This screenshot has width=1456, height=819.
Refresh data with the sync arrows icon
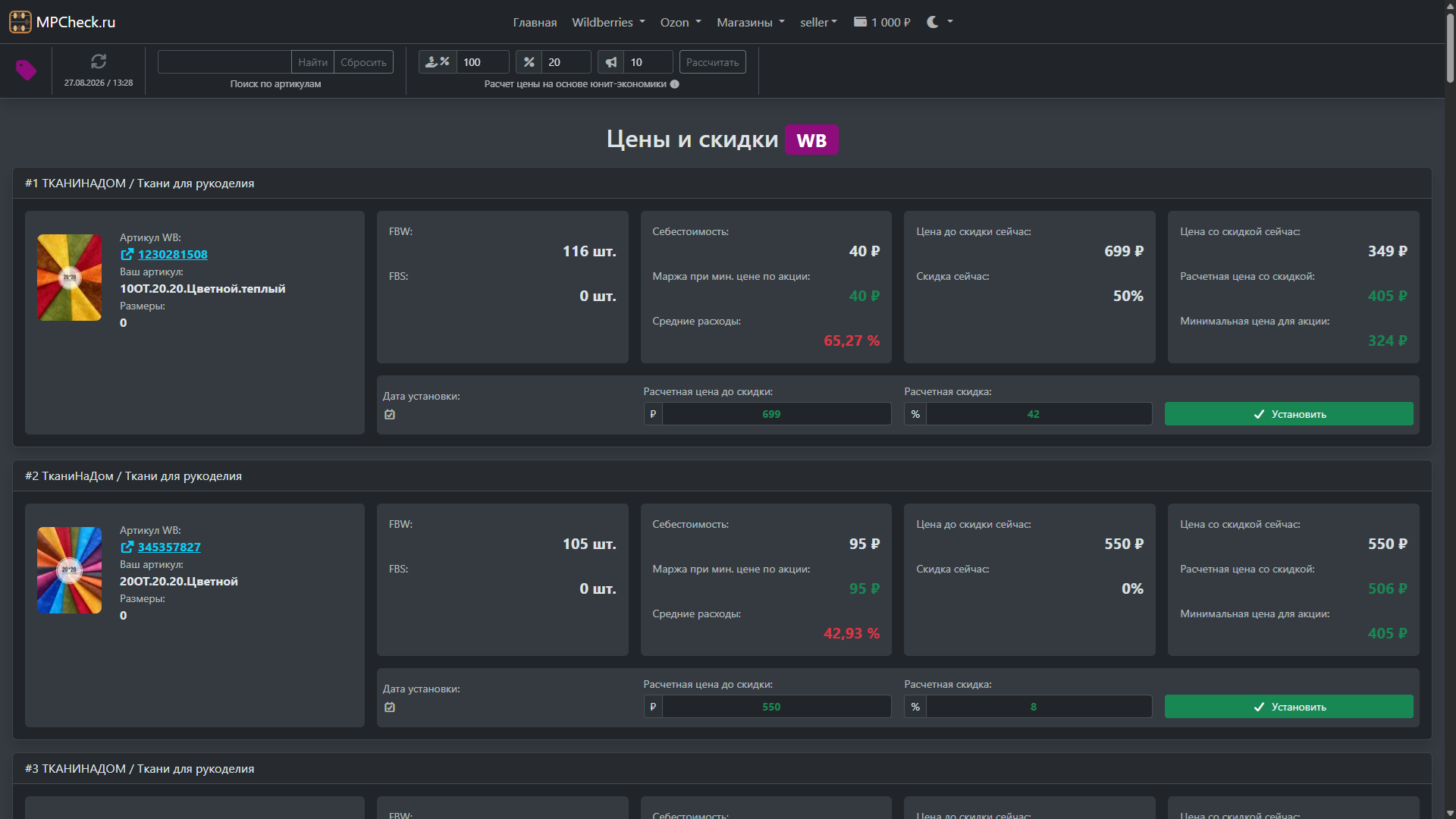(99, 61)
